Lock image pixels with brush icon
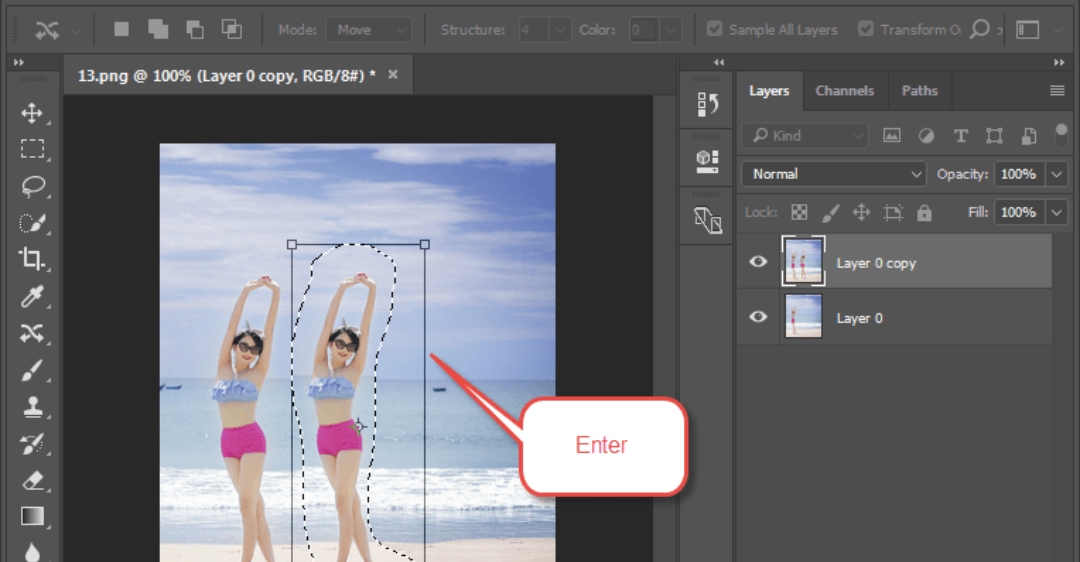This screenshot has width=1080, height=562. tap(831, 212)
